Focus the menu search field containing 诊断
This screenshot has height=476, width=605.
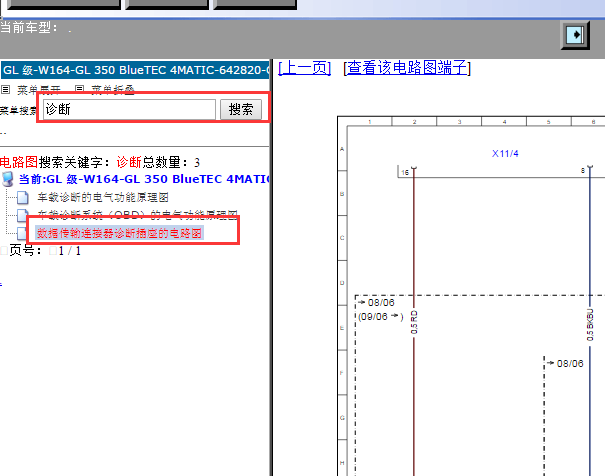(x=129, y=110)
